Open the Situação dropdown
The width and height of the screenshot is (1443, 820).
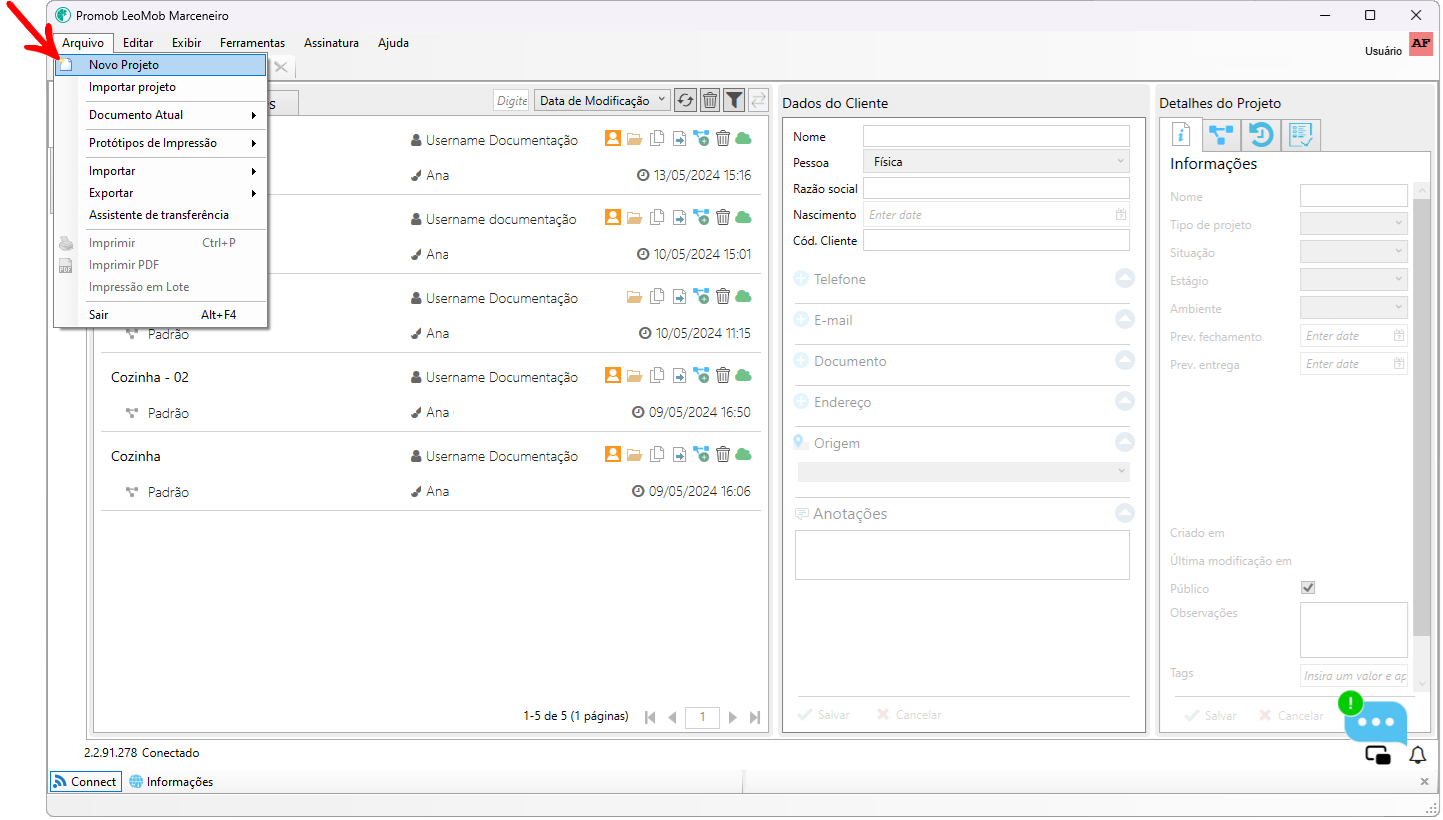1354,252
